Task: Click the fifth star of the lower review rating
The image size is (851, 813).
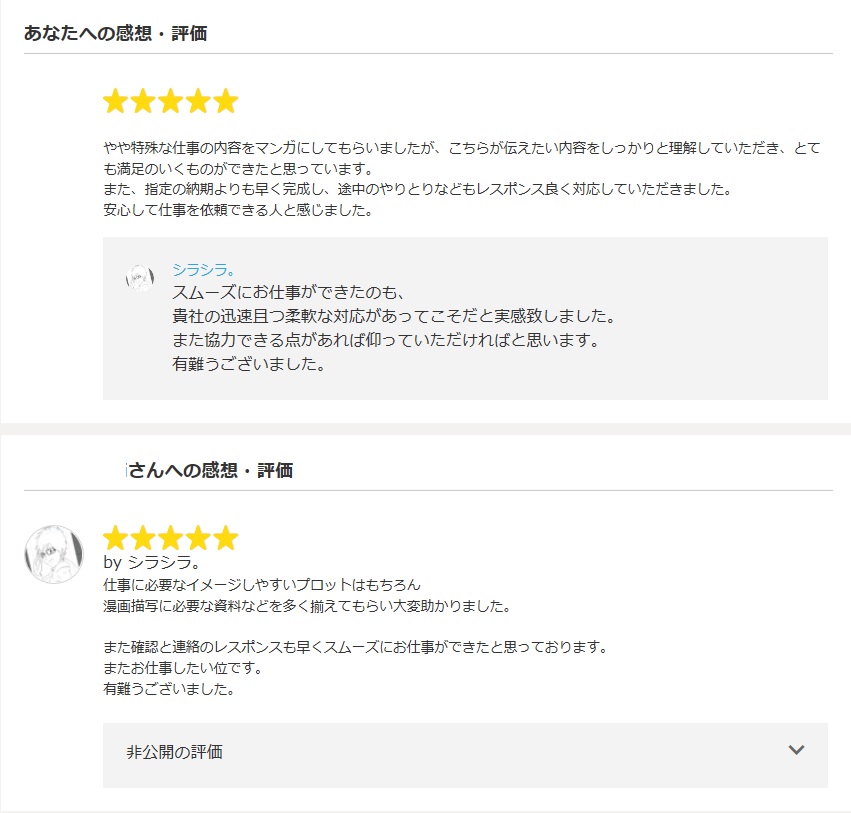Action: (x=226, y=538)
